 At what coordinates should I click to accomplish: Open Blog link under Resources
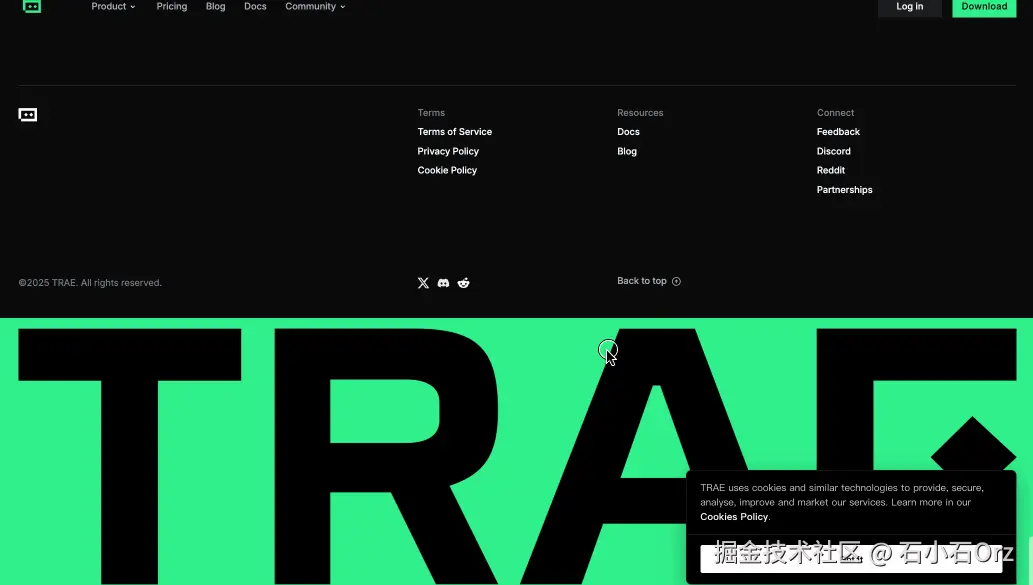coord(627,152)
